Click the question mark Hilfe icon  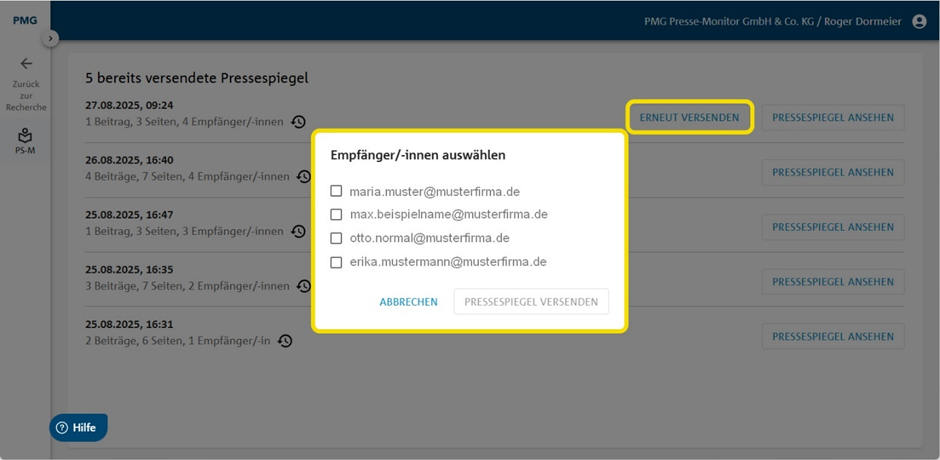click(61, 428)
